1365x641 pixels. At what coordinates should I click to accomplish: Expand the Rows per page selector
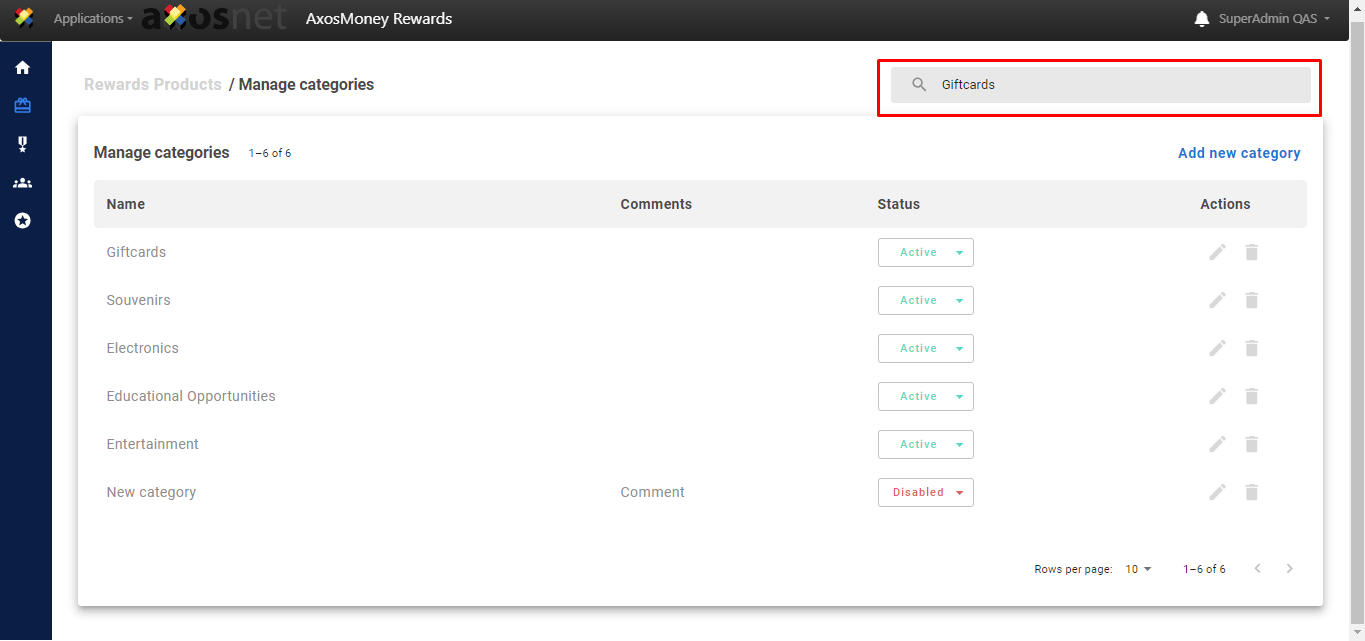(x=1138, y=569)
